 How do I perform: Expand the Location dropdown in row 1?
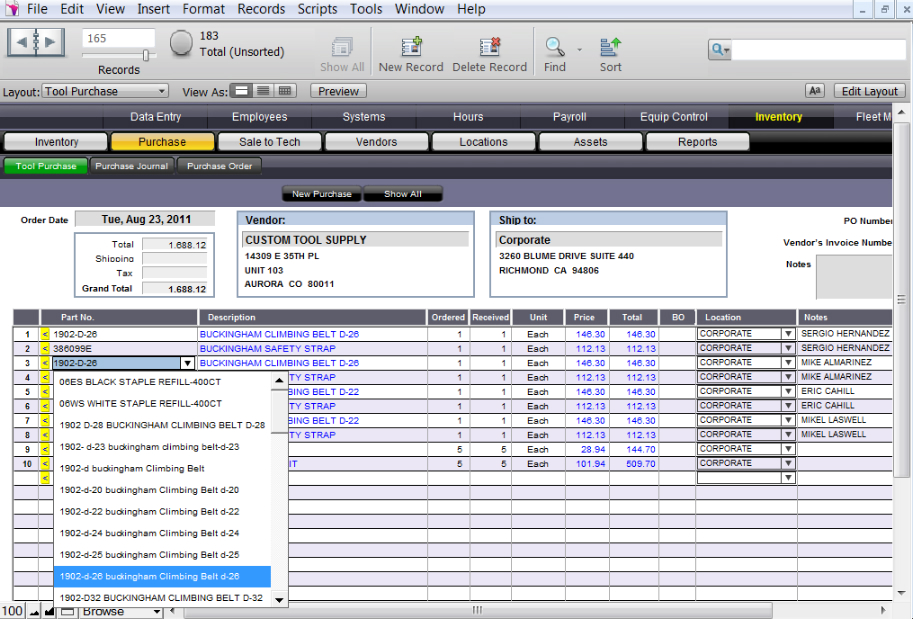coord(788,334)
